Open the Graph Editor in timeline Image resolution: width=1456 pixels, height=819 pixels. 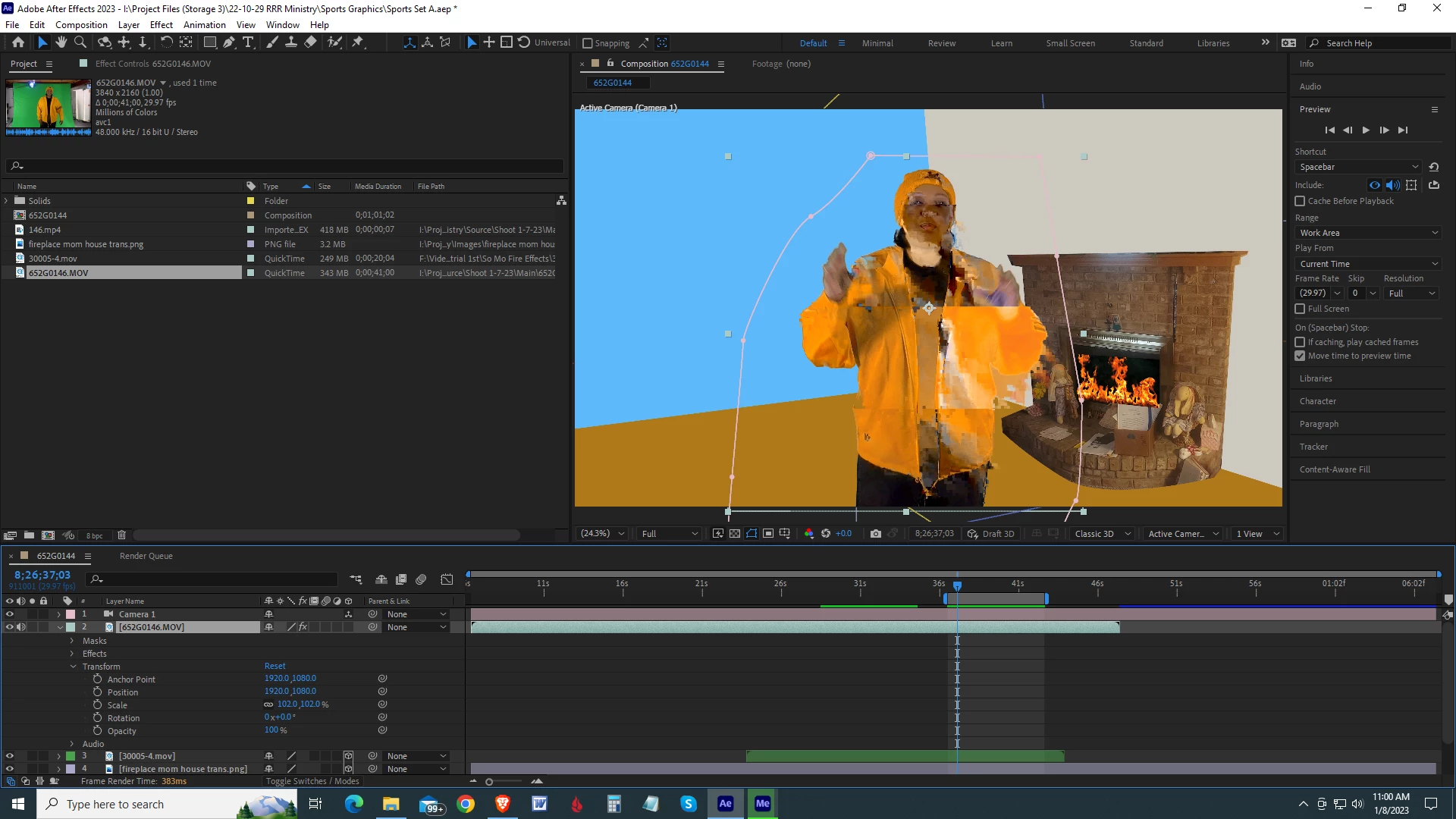[x=447, y=579]
